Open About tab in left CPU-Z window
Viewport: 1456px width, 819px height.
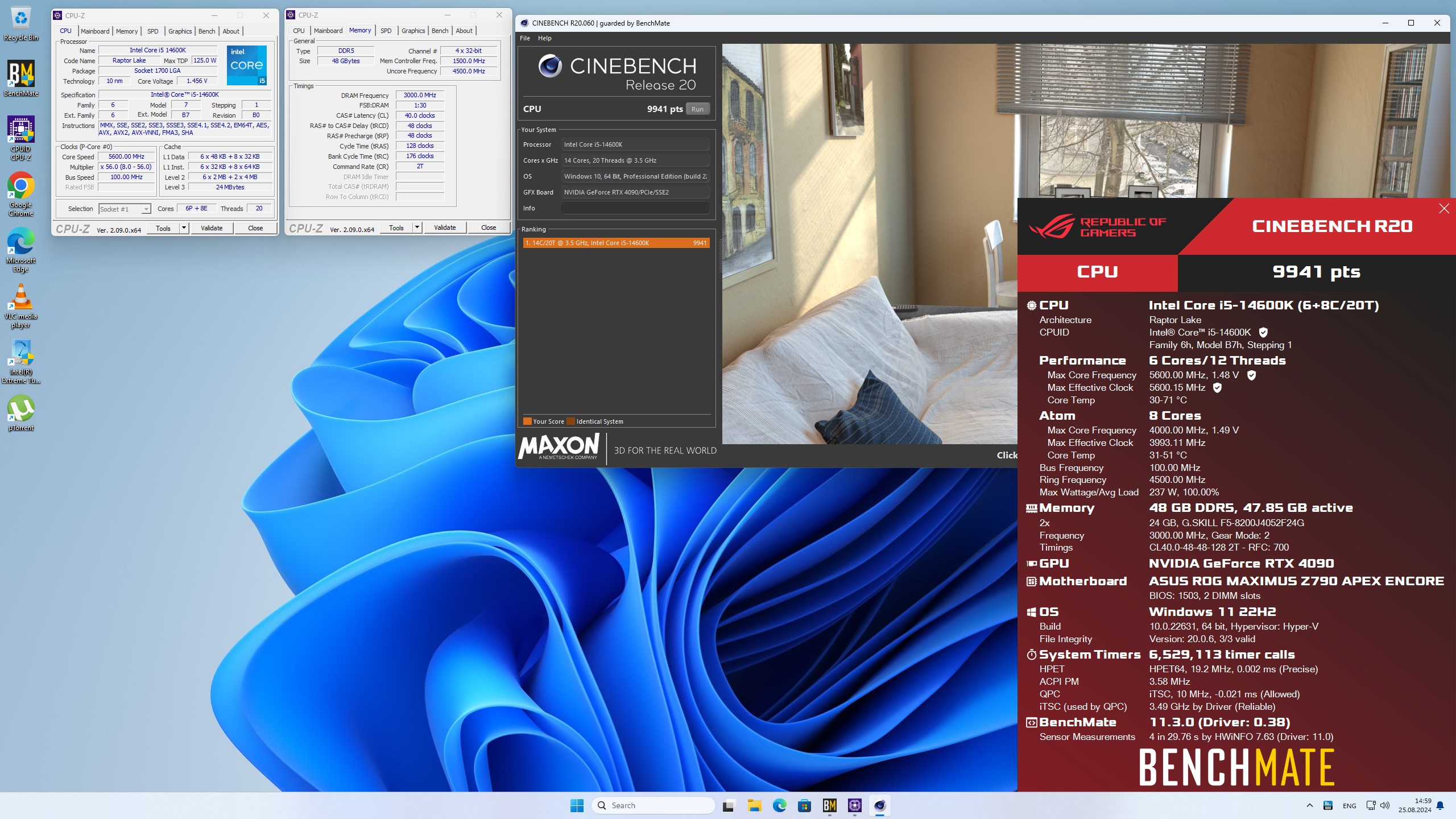[231, 31]
